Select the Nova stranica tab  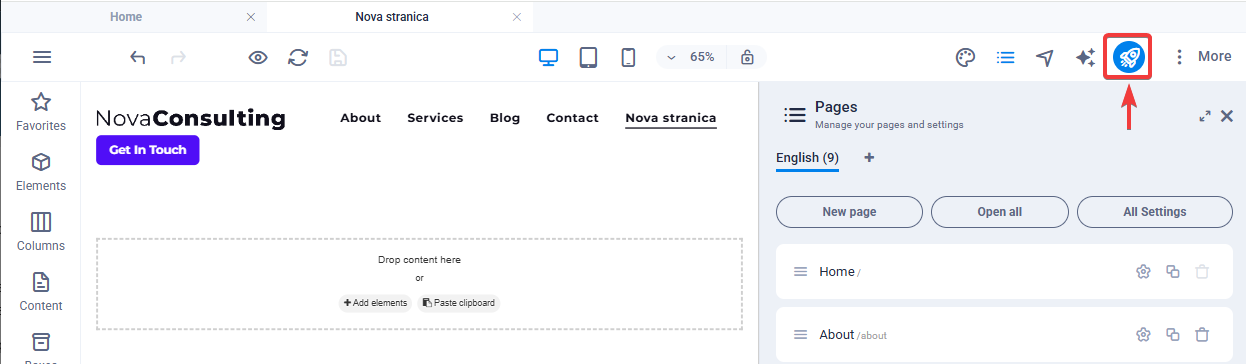tap(392, 17)
